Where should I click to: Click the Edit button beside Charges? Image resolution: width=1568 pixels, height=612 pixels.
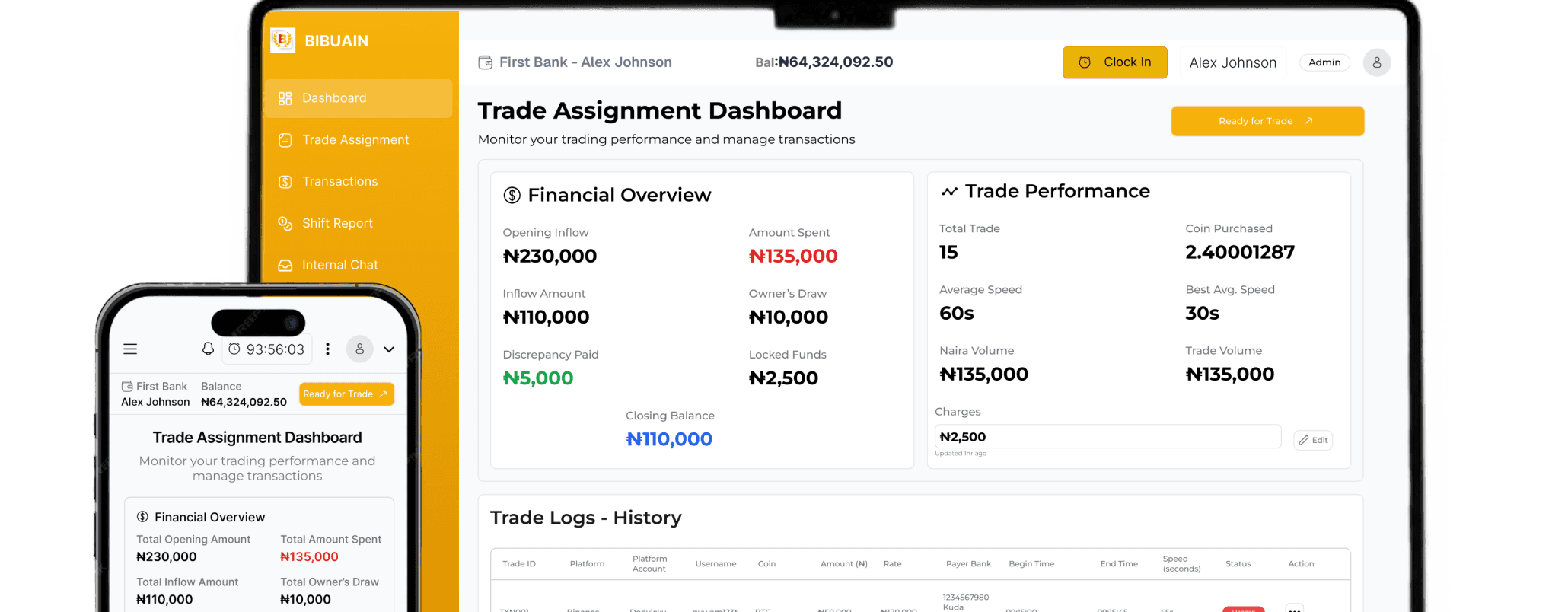[x=1313, y=440]
